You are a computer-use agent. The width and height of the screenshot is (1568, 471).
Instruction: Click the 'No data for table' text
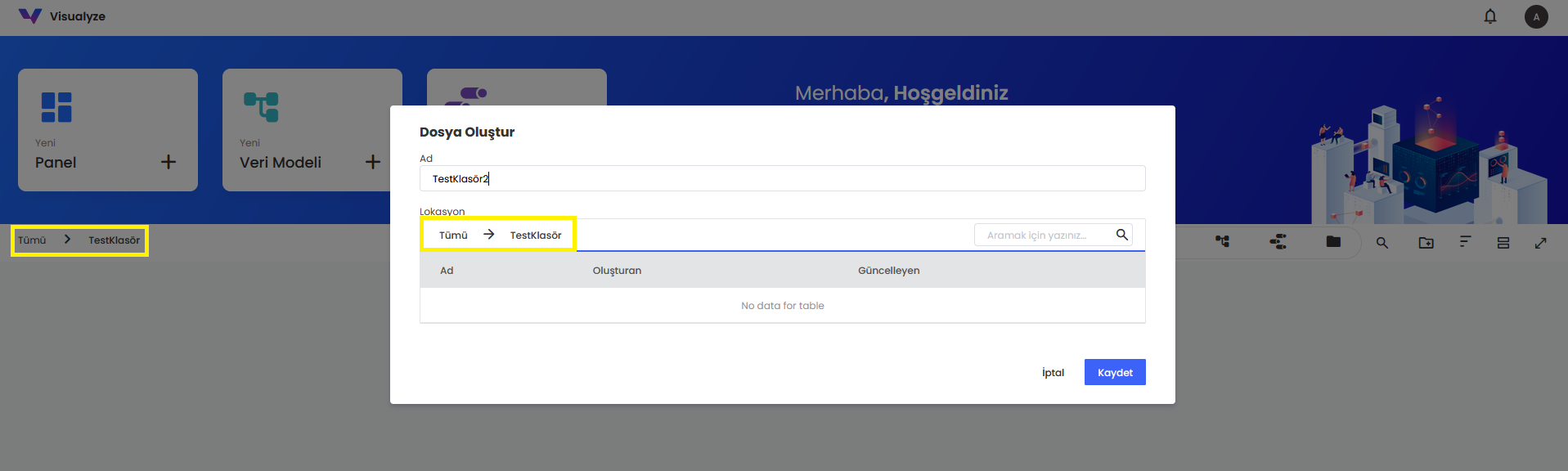click(x=783, y=306)
